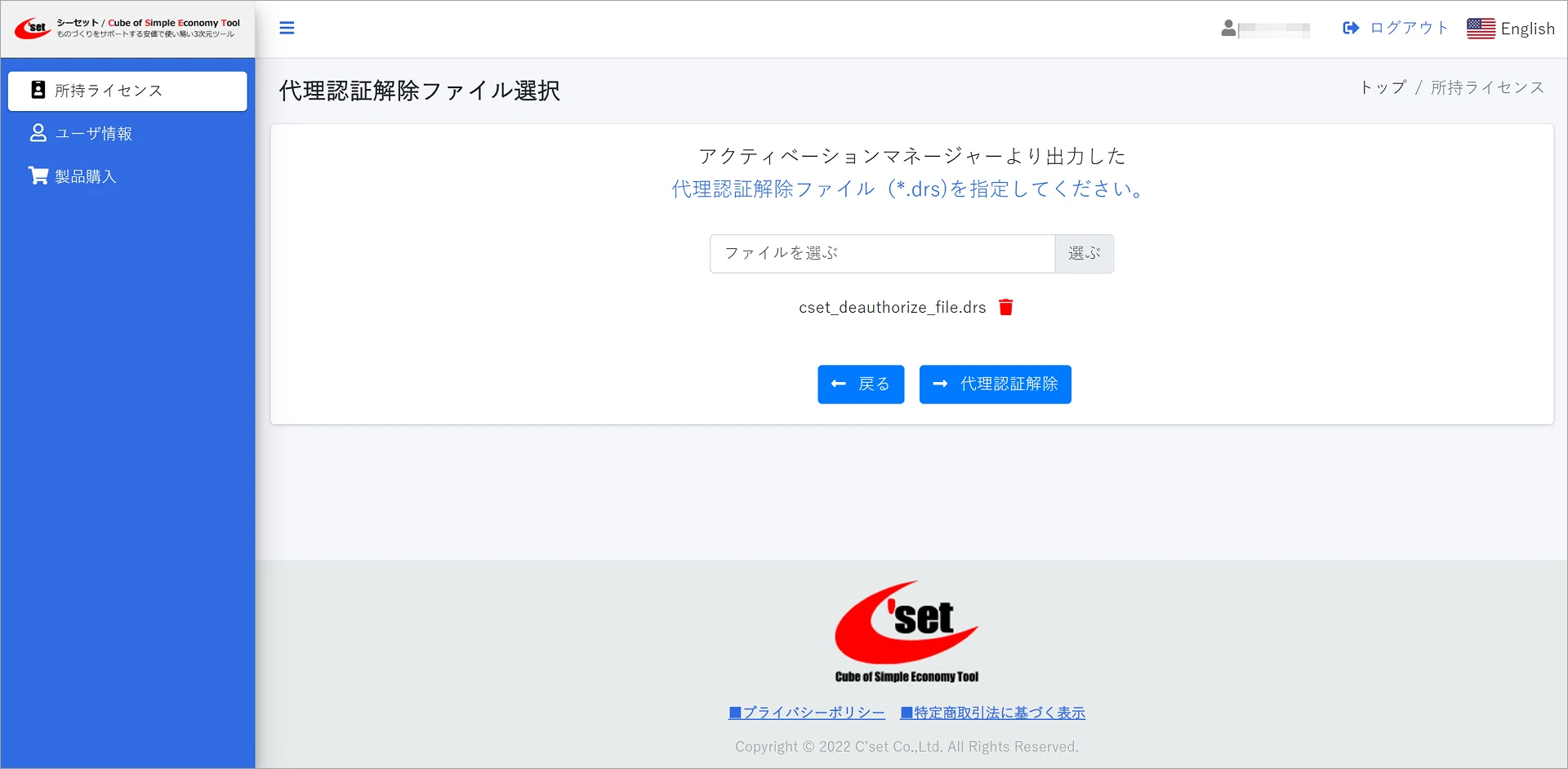Image resolution: width=1568 pixels, height=769 pixels.
Task: Click the C'set logo in top-left header
Action: (x=33, y=29)
